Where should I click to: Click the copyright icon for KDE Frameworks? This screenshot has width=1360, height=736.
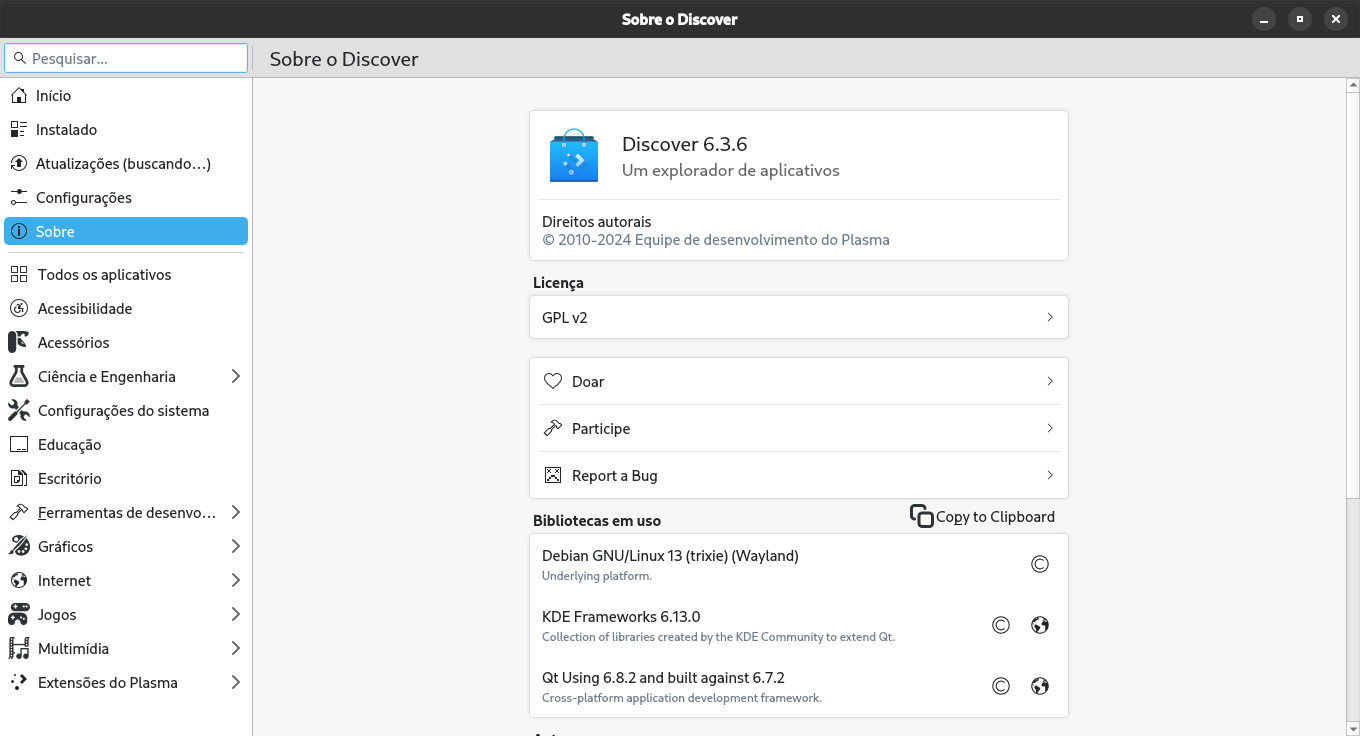click(x=1001, y=625)
